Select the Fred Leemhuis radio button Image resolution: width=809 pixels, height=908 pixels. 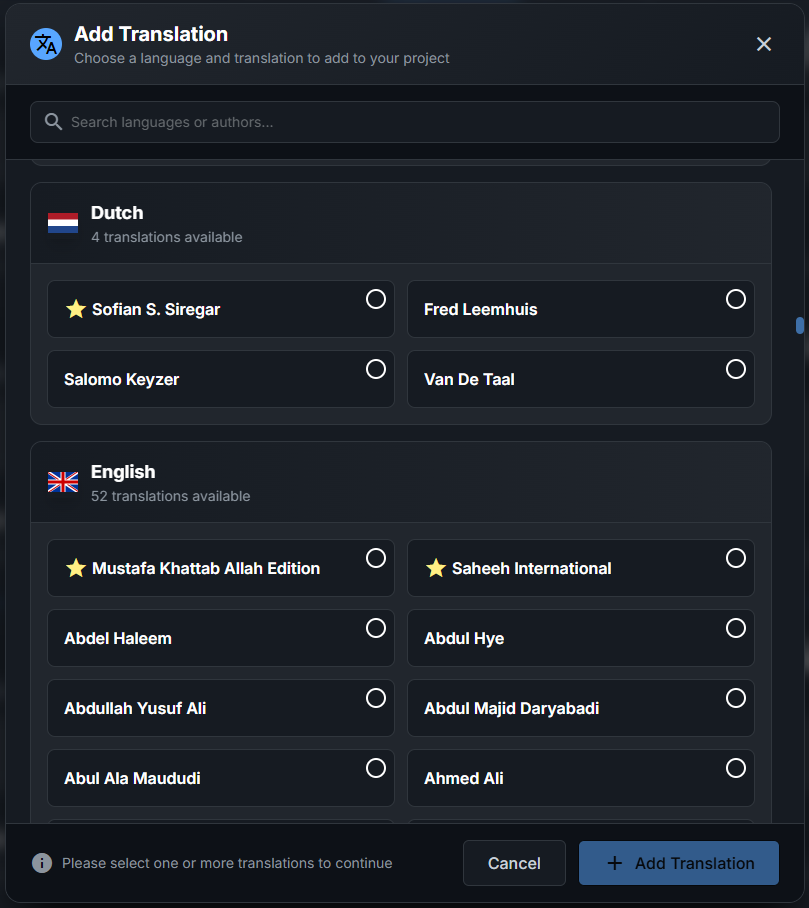click(735, 299)
